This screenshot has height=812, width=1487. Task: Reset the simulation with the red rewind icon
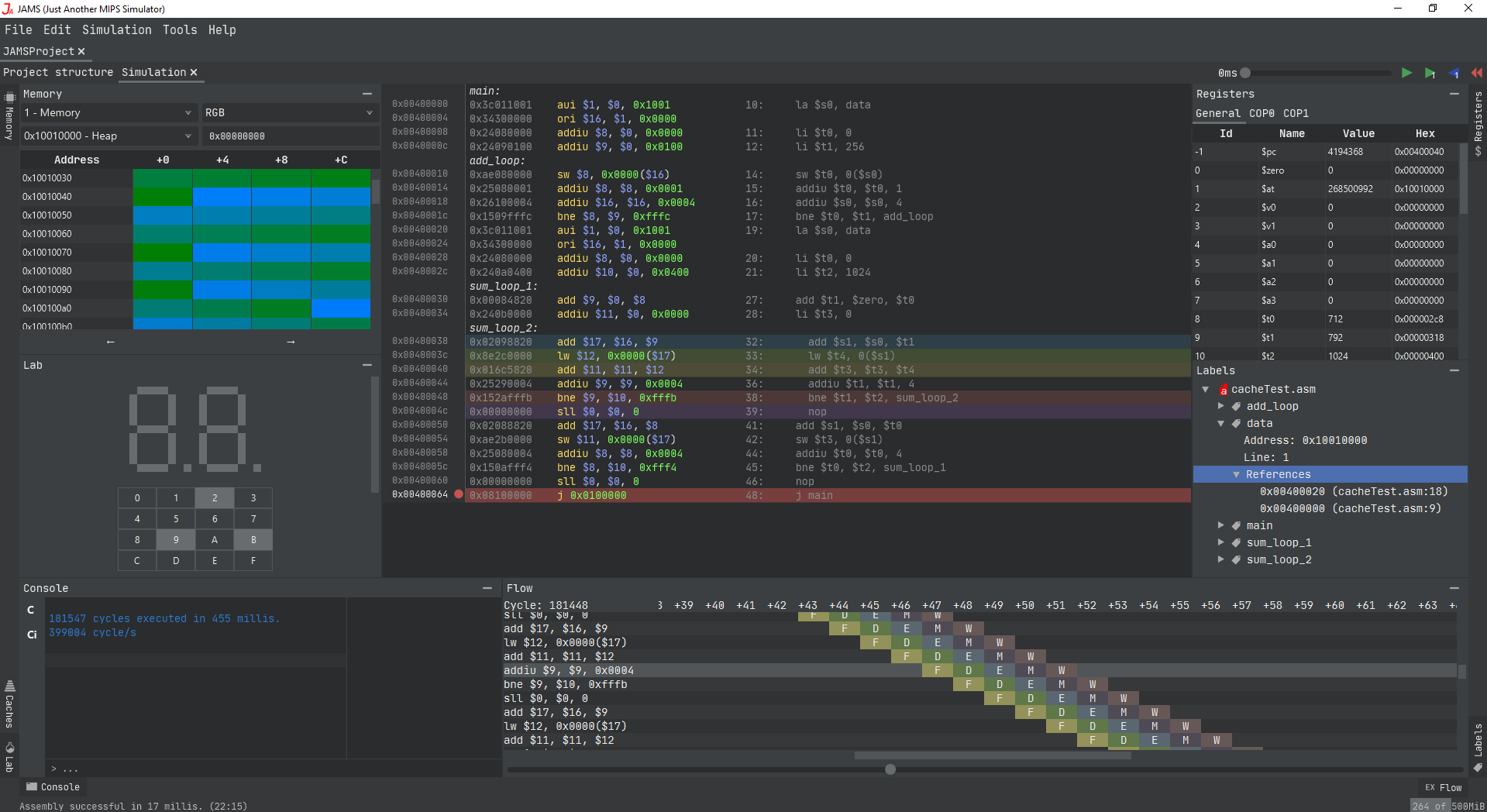coord(1477,73)
